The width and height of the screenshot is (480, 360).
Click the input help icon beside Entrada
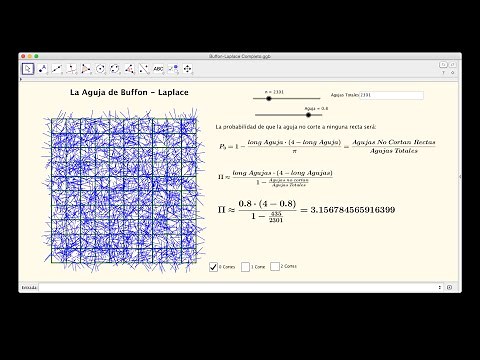tap(449, 287)
